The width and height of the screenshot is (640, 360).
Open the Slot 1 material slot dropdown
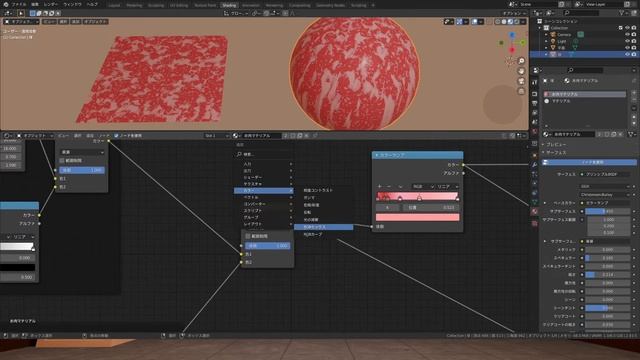click(x=217, y=136)
